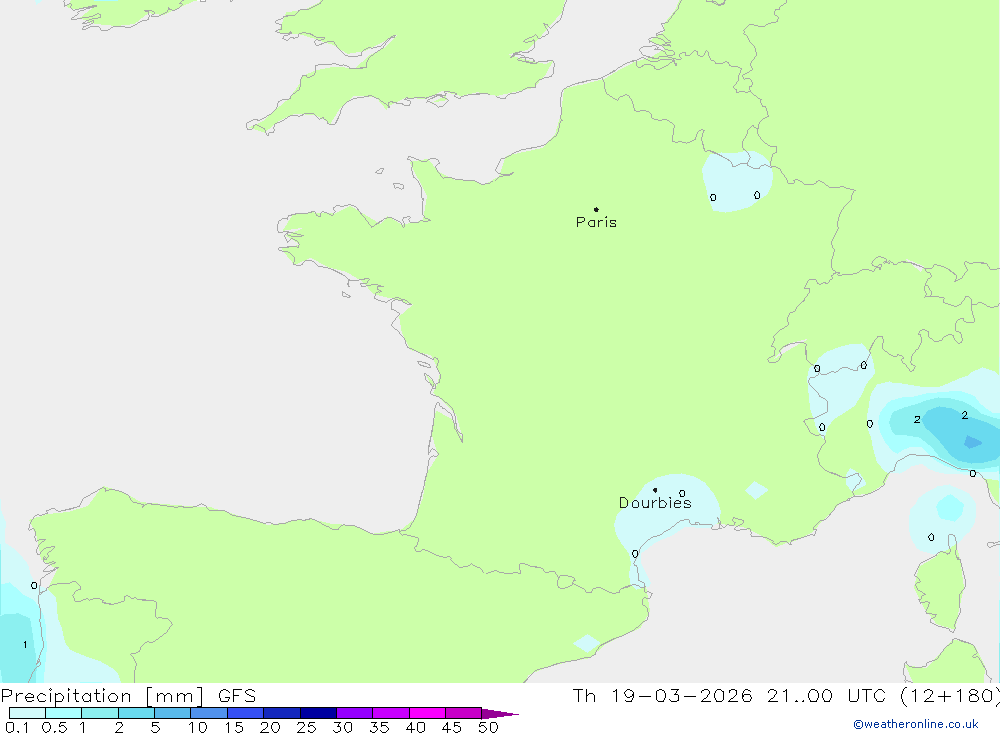1000x733 pixels.
Task: Click the '21..00 UTC' time text
Action: pyautogui.click(x=825, y=695)
